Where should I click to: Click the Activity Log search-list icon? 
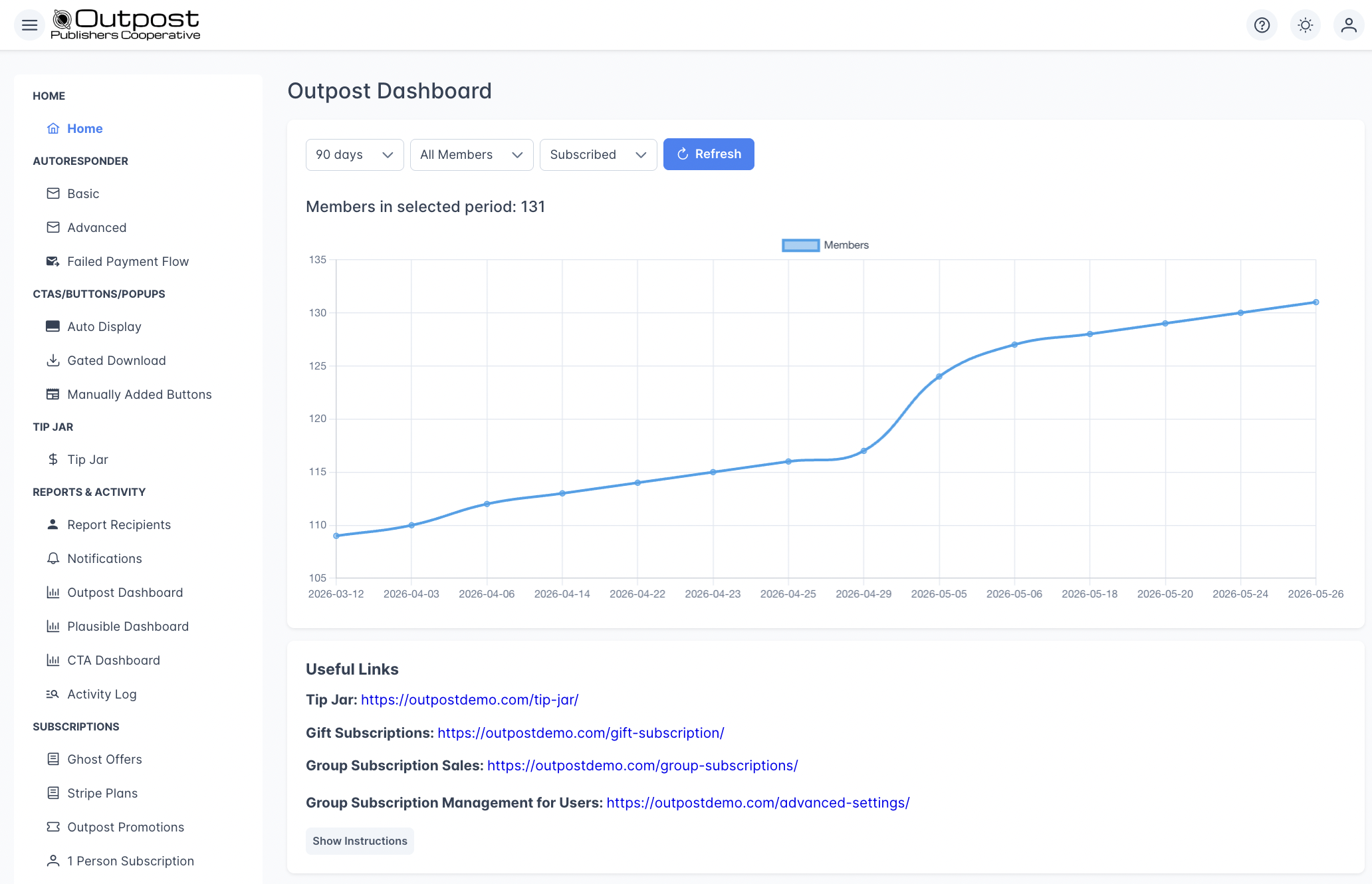53,694
